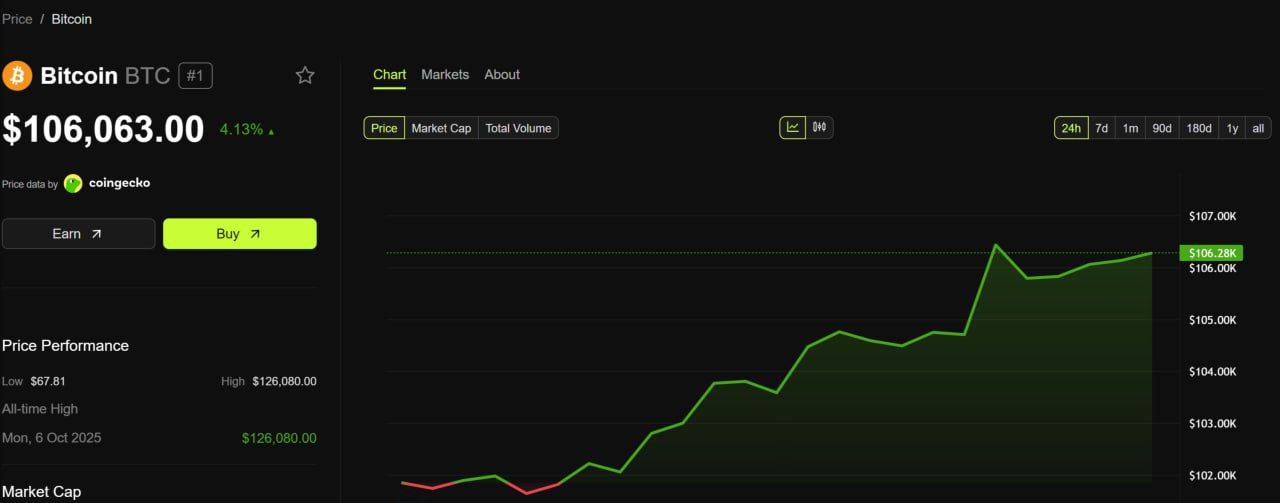Viewport: 1280px width, 503px height.
Task: Set chart range to all
Action: tap(1258, 128)
